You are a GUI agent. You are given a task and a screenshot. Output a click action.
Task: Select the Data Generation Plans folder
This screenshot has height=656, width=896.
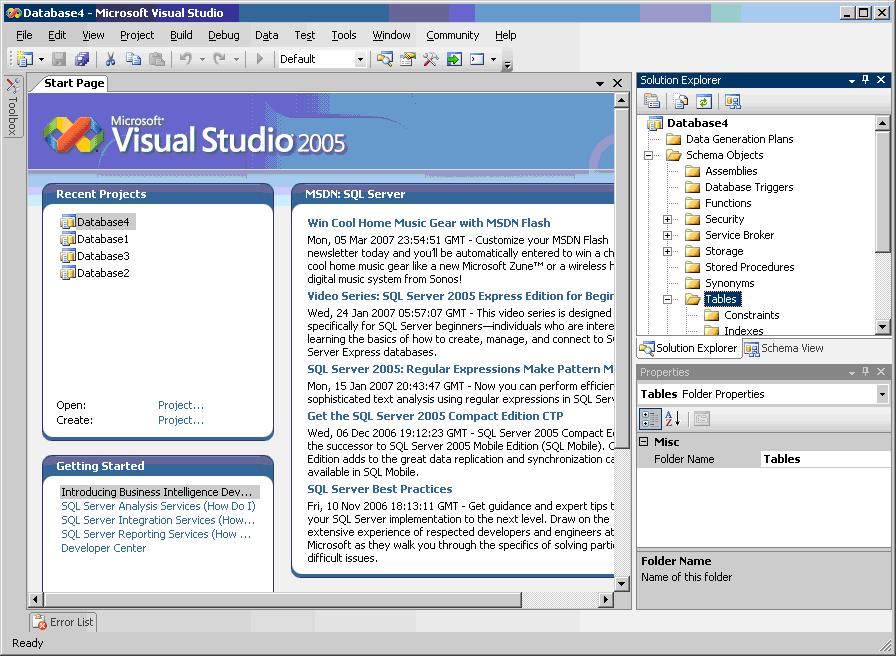point(739,139)
